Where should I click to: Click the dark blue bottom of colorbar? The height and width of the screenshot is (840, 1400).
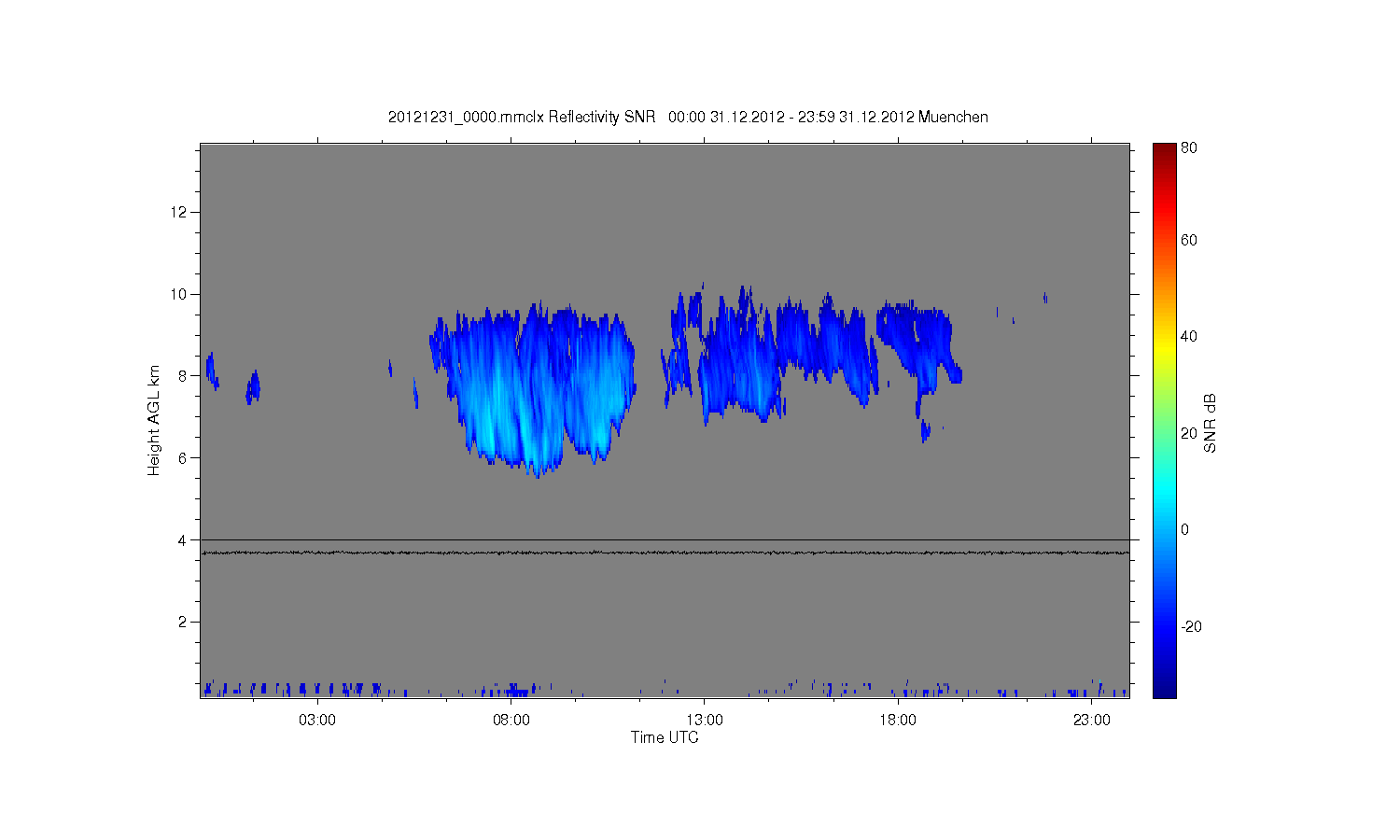coord(1164,689)
